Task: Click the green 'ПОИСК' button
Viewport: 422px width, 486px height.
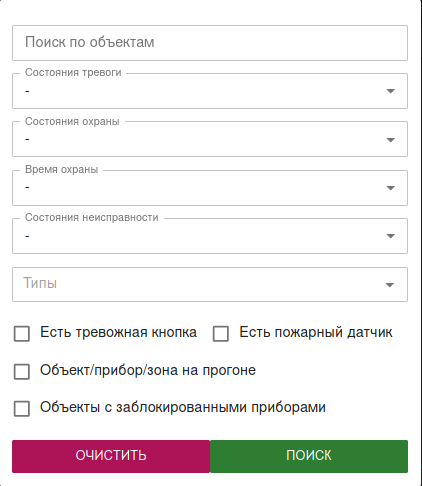Action: (309, 456)
